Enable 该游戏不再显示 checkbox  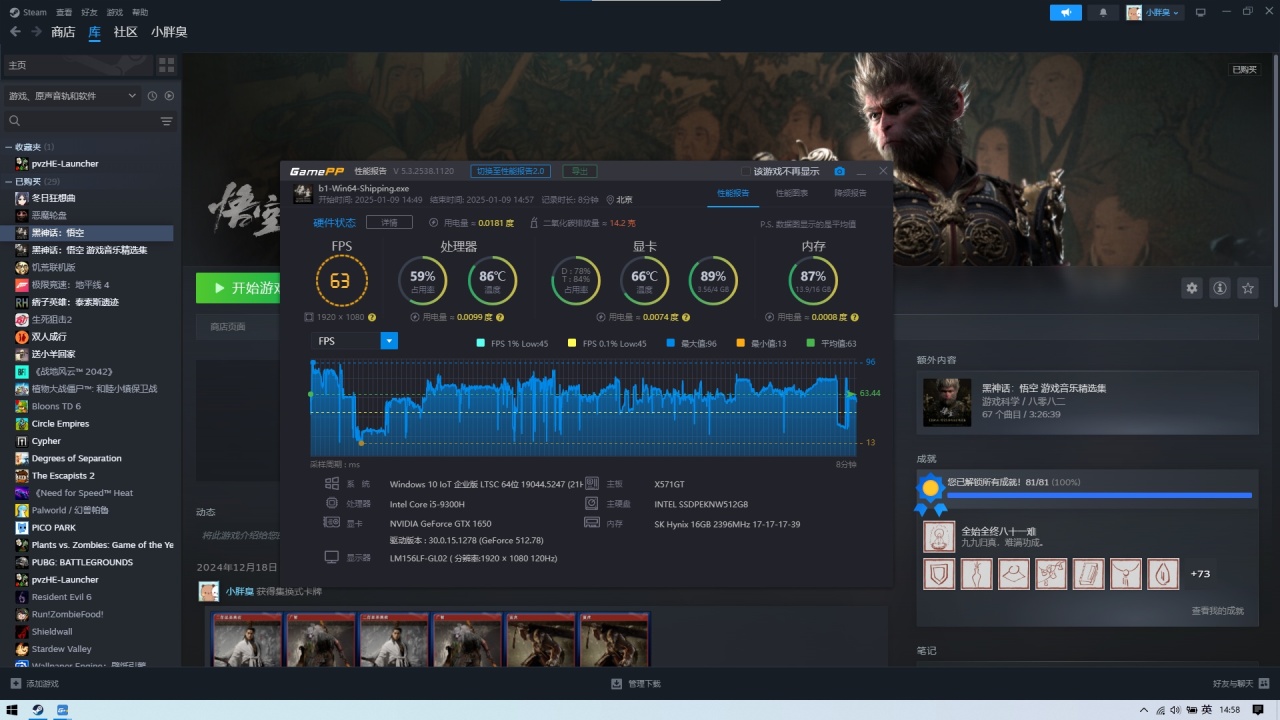tap(745, 171)
